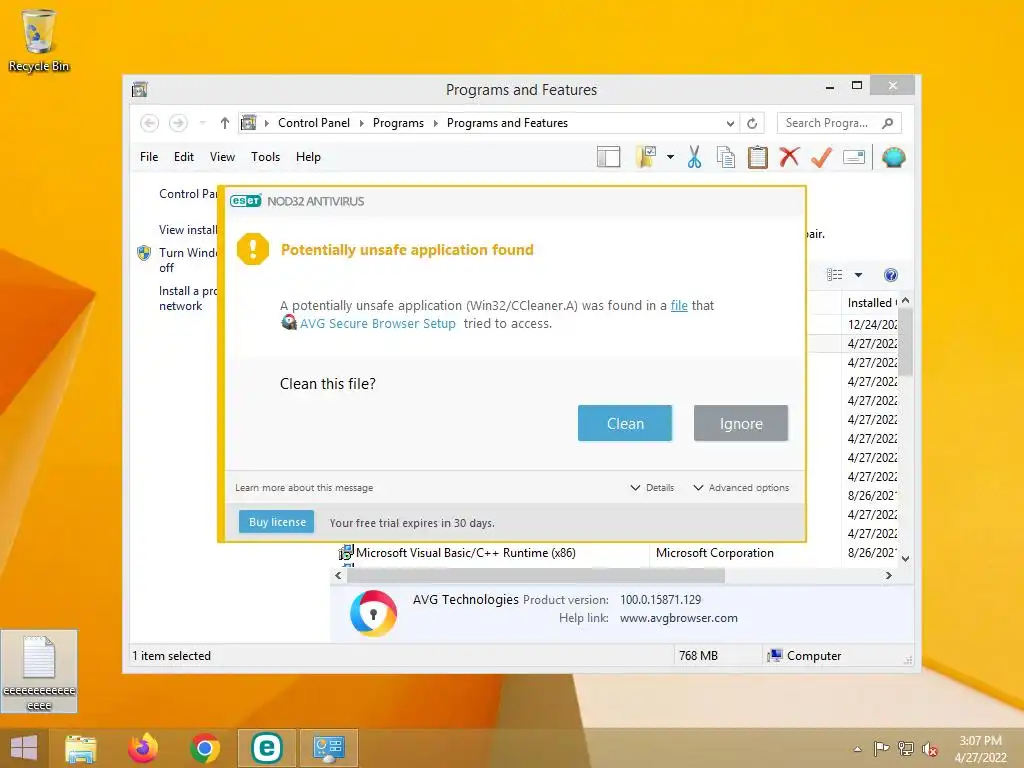Click Turn Windows features on or off link

[x=188, y=260]
